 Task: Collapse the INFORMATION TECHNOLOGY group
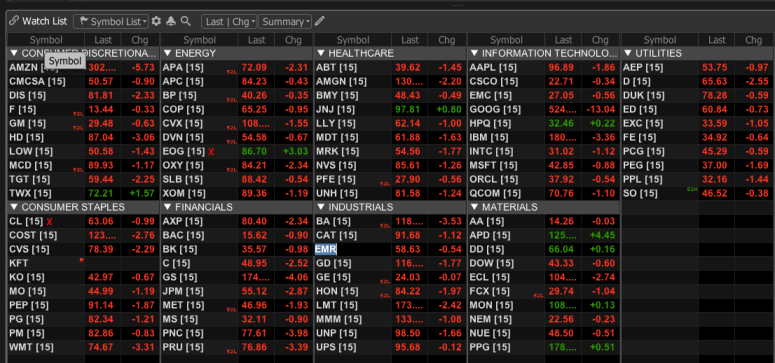pos(474,53)
